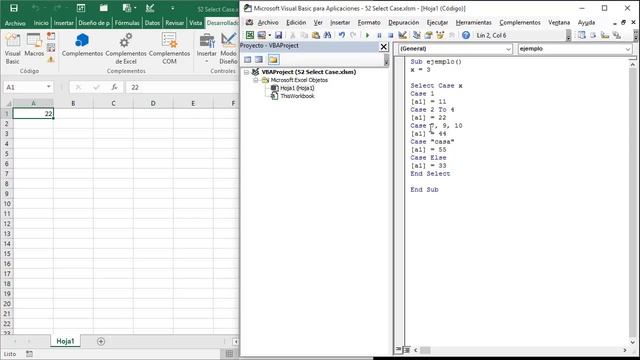The image size is (640, 360).
Task: Open Archivo backstage tab in Excel
Action: 15,23
